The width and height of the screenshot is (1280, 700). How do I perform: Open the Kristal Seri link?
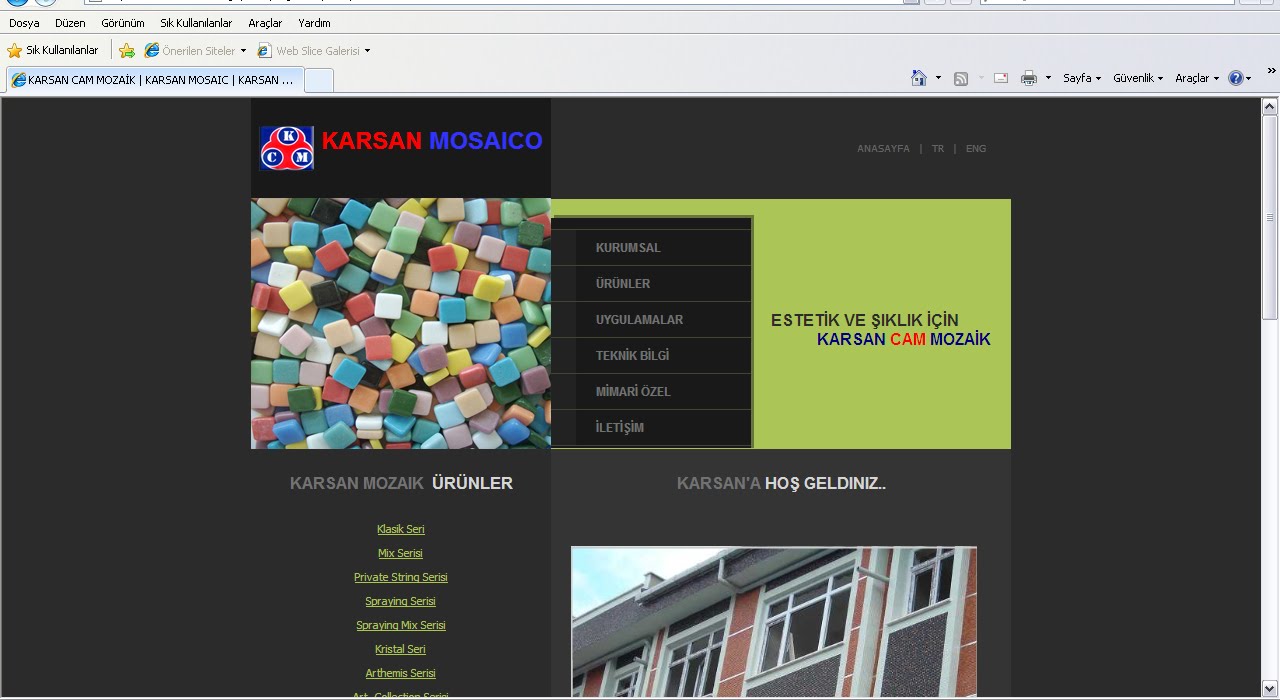pyautogui.click(x=401, y=649)
